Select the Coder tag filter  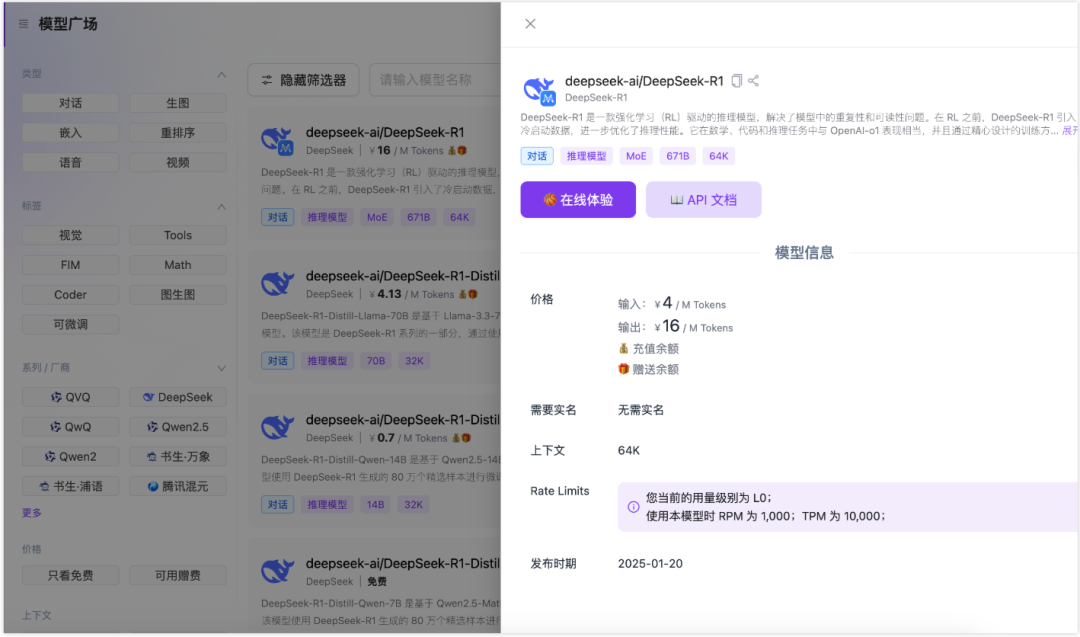(x=70, y=295)
